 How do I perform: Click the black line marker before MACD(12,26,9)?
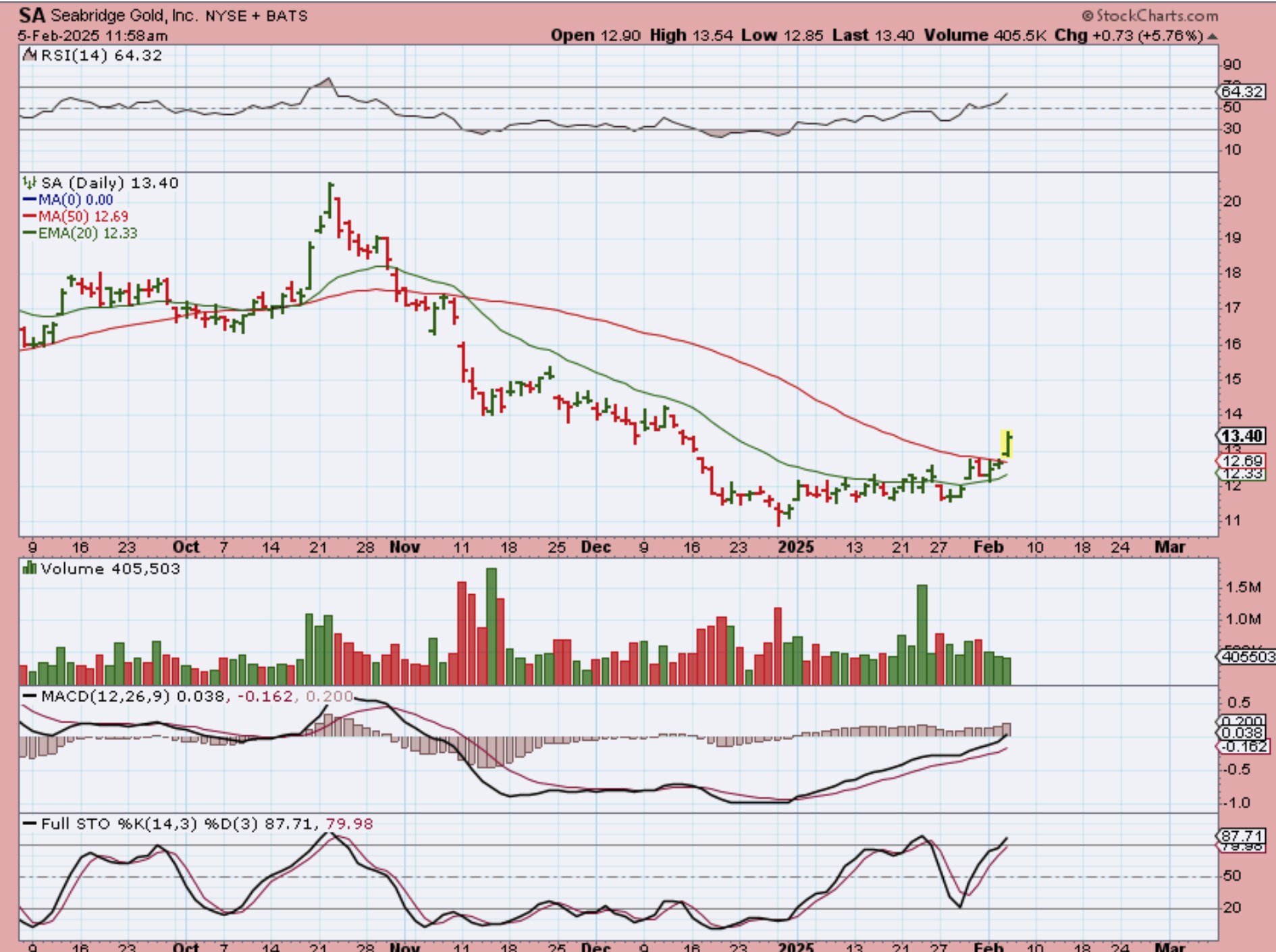coord(30,696)
